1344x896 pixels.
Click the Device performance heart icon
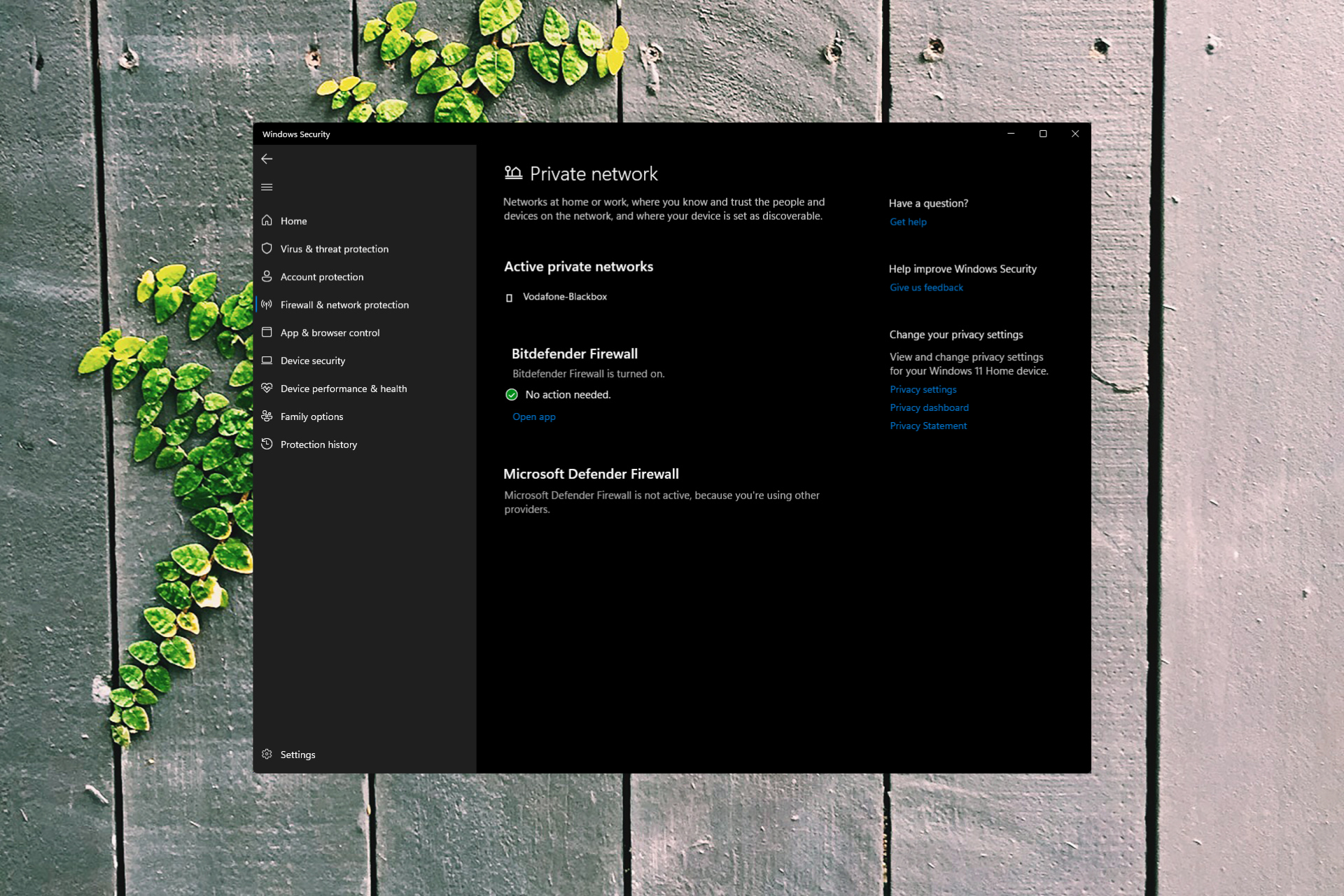pyautogui.click(x=267, y=388)
